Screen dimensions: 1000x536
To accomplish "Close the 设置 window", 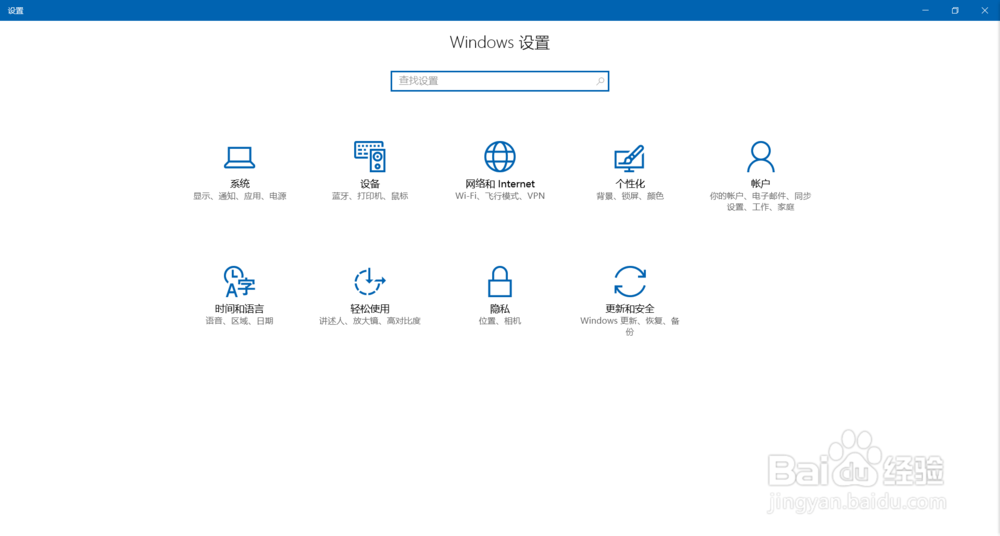I will click(x=985, y=10).
